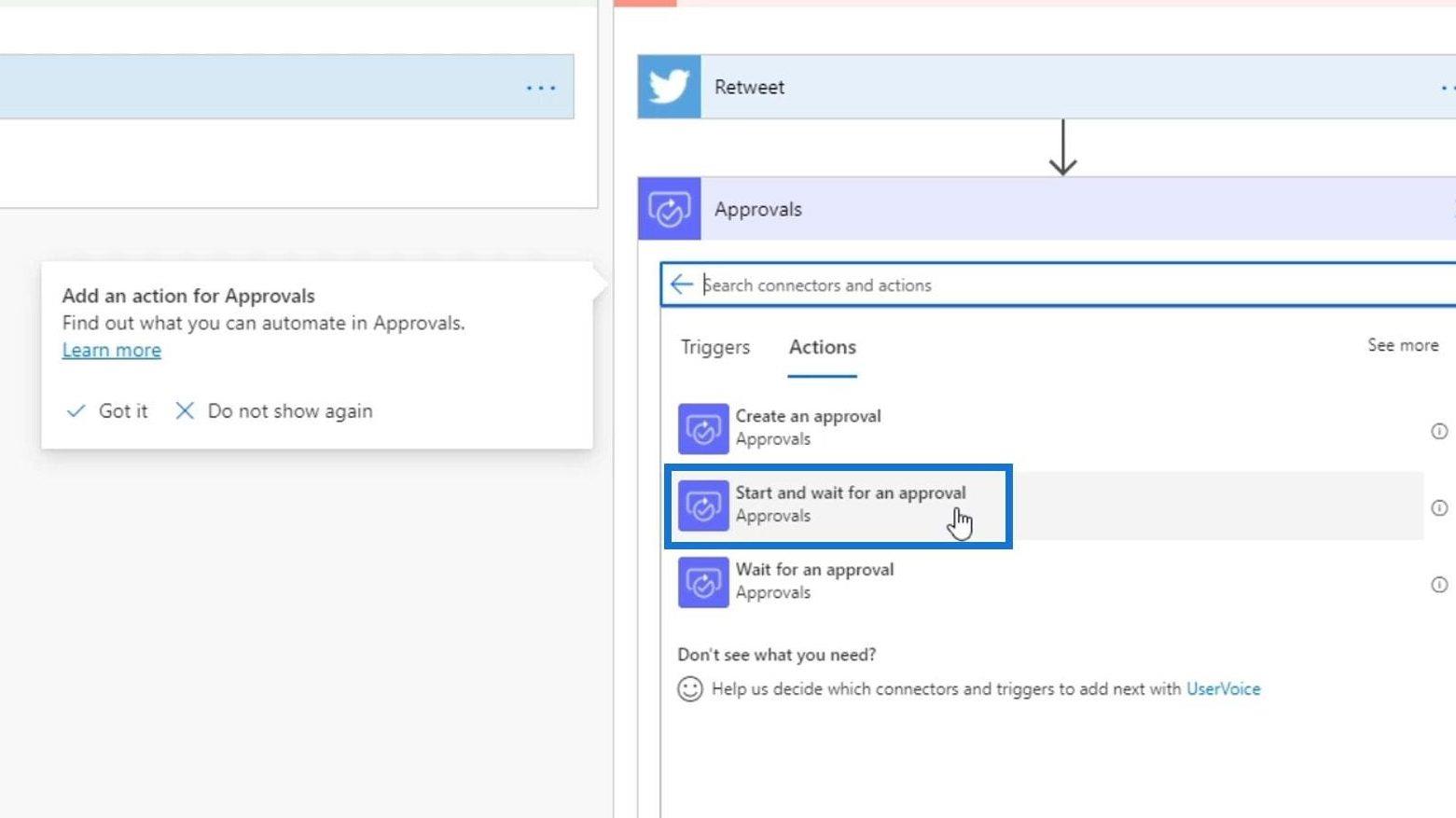Click the Approvals connector icon in header
Image resolution: width=1456 pixels, height=818 pixels.
pos(669,209)
